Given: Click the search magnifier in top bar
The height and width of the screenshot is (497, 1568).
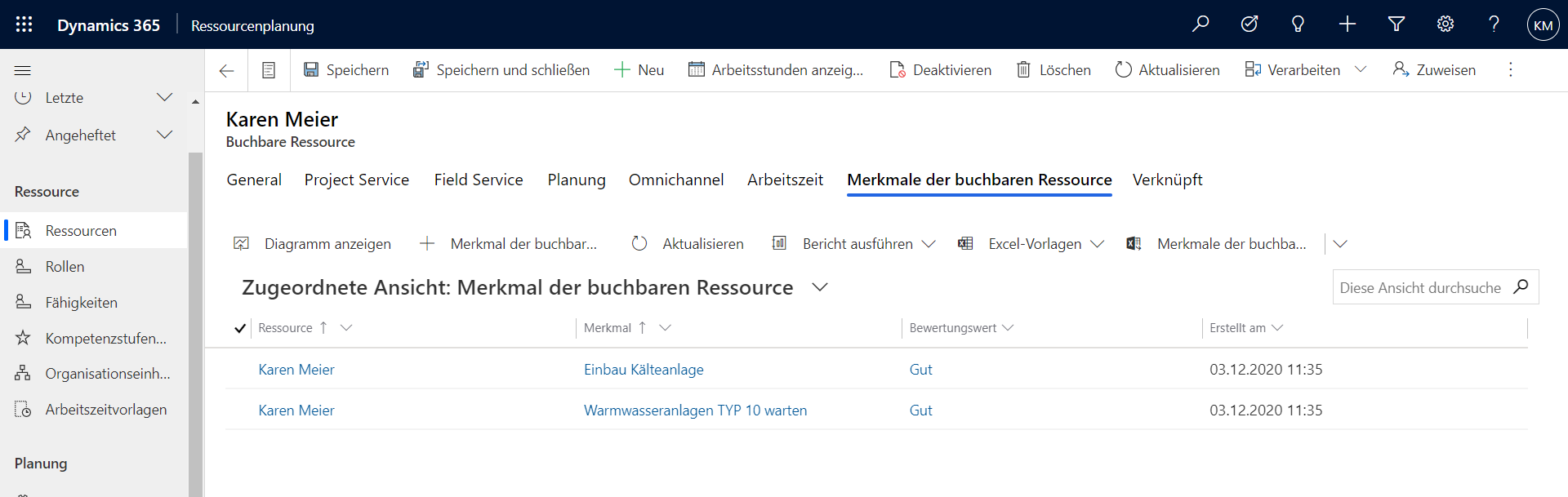Looking at the screenshot, I should [x=1200, y=24].
